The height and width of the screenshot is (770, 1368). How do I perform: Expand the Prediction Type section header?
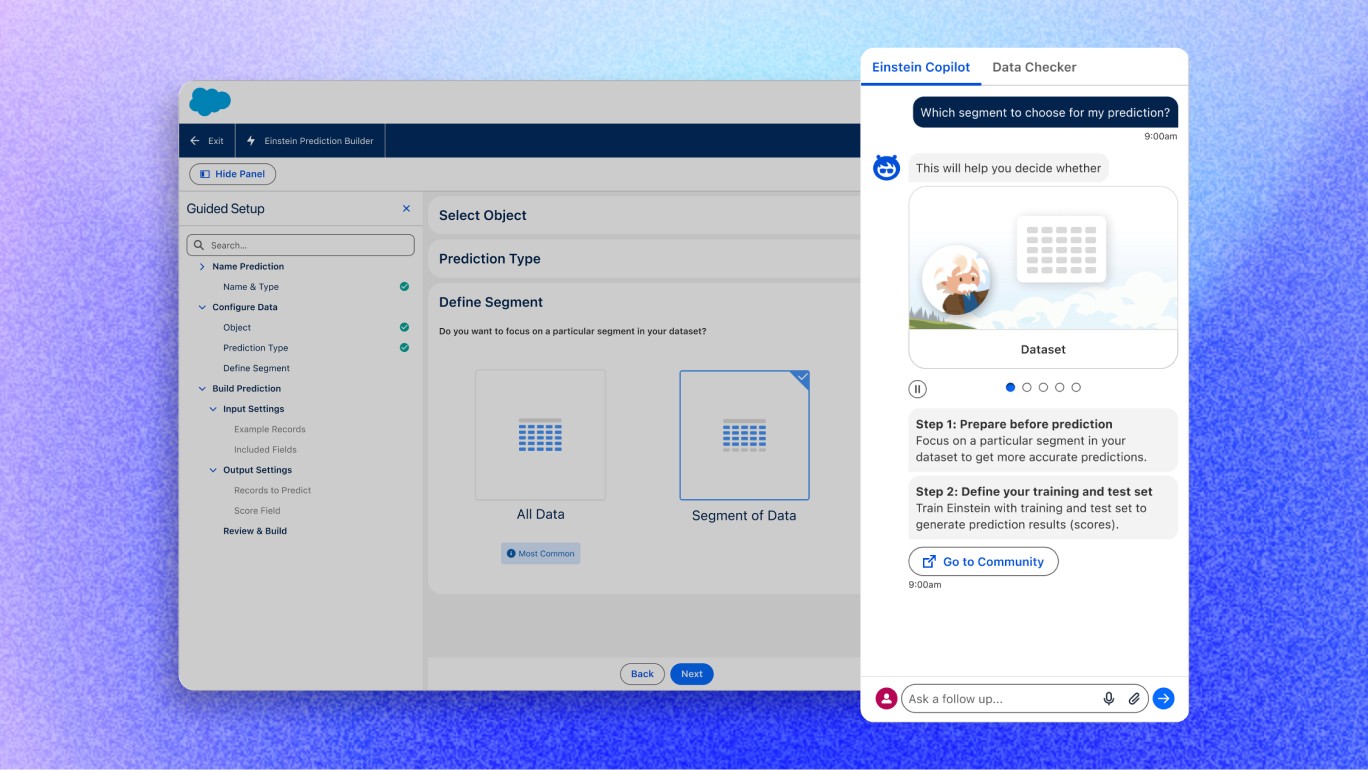coord(645,258)
